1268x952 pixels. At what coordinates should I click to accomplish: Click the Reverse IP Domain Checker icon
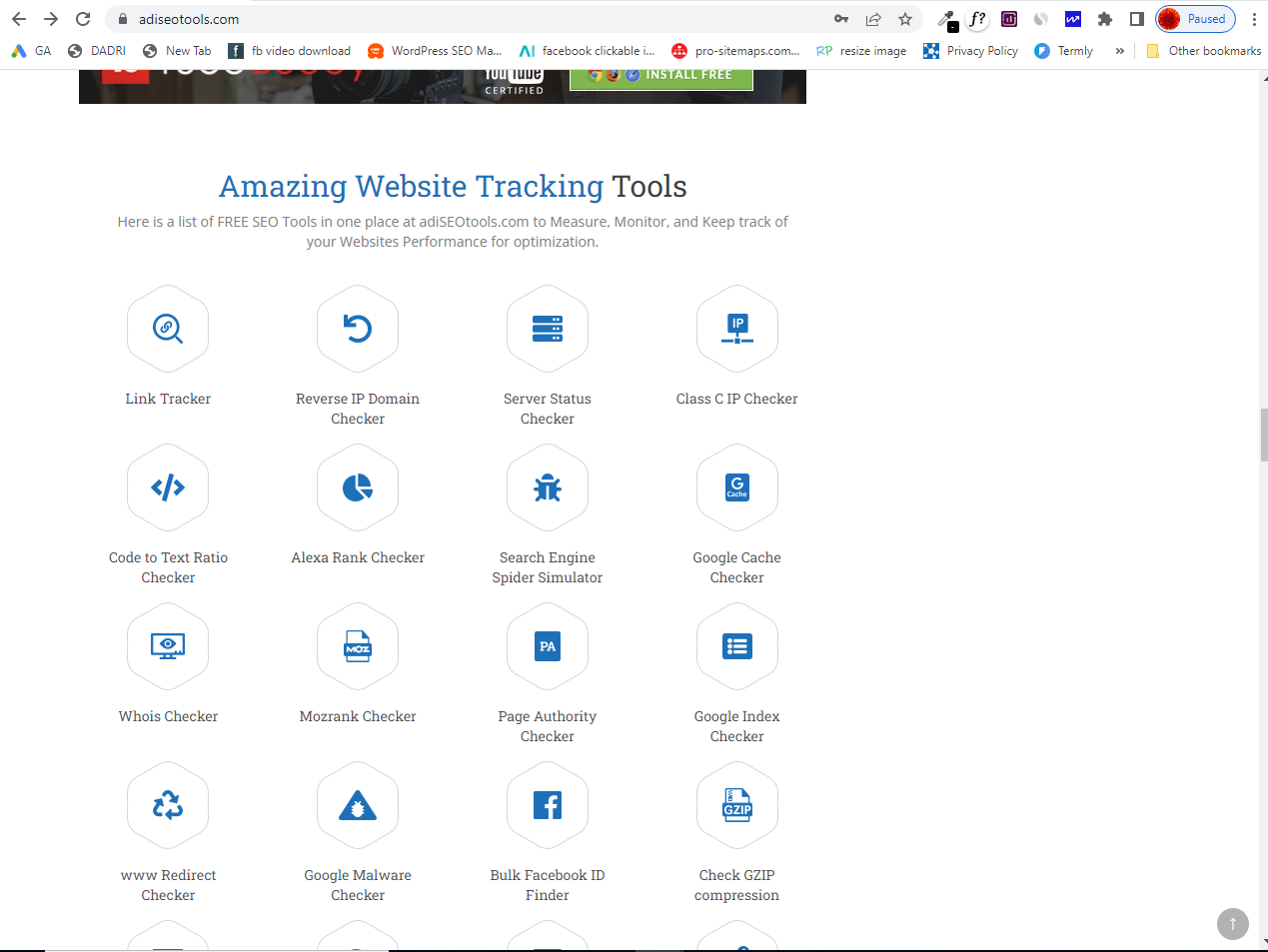[x=358, y=329]
